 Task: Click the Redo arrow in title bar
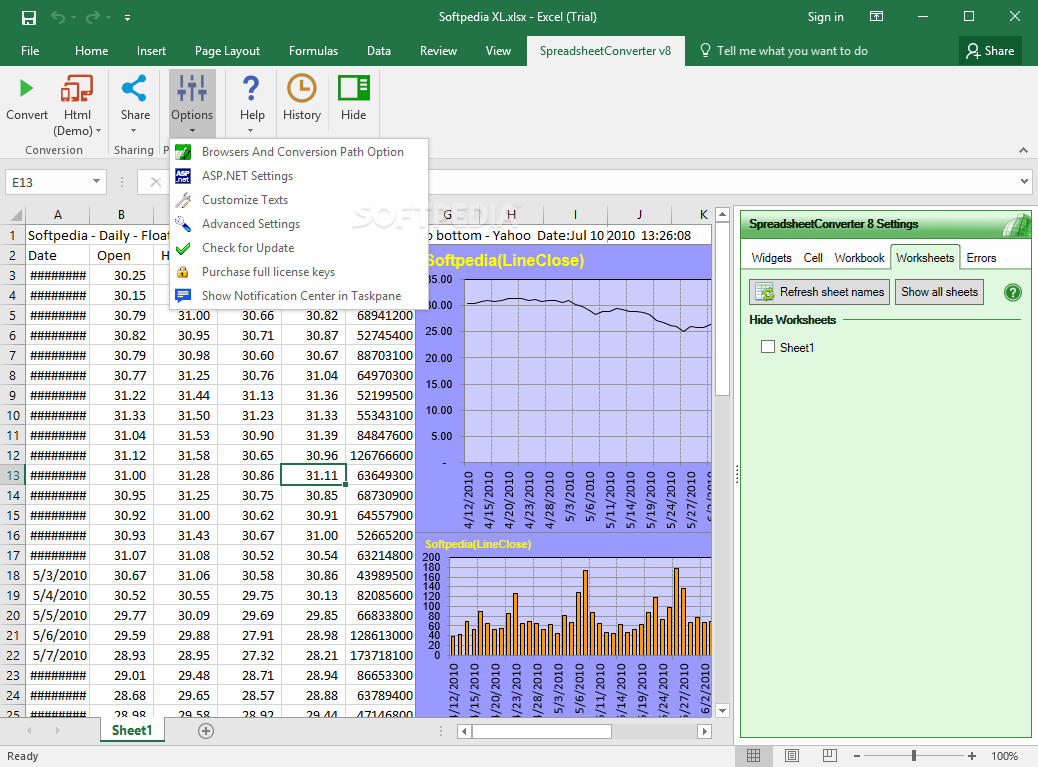click(93, 17)
